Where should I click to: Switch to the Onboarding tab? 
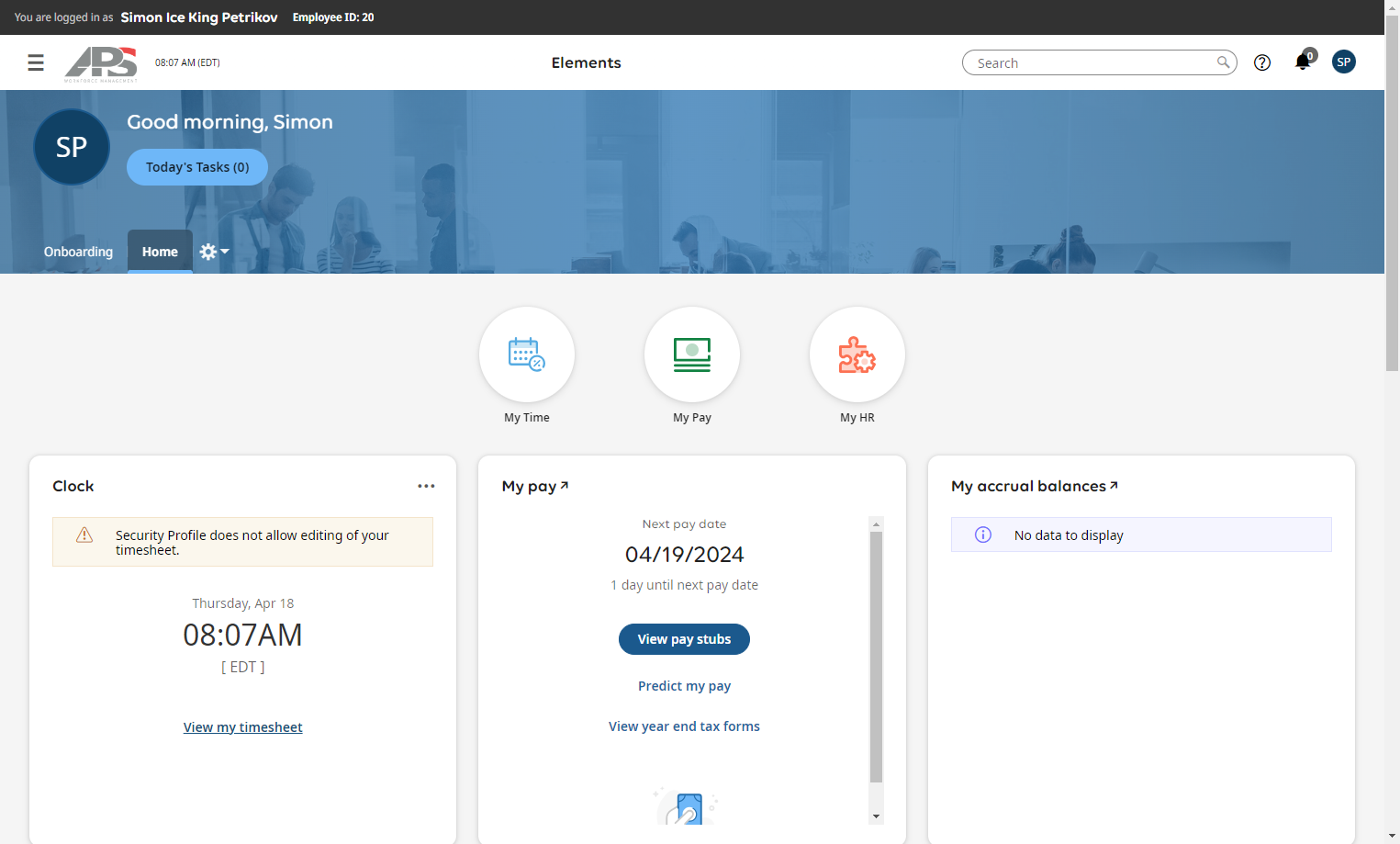(x=78, y=252)
